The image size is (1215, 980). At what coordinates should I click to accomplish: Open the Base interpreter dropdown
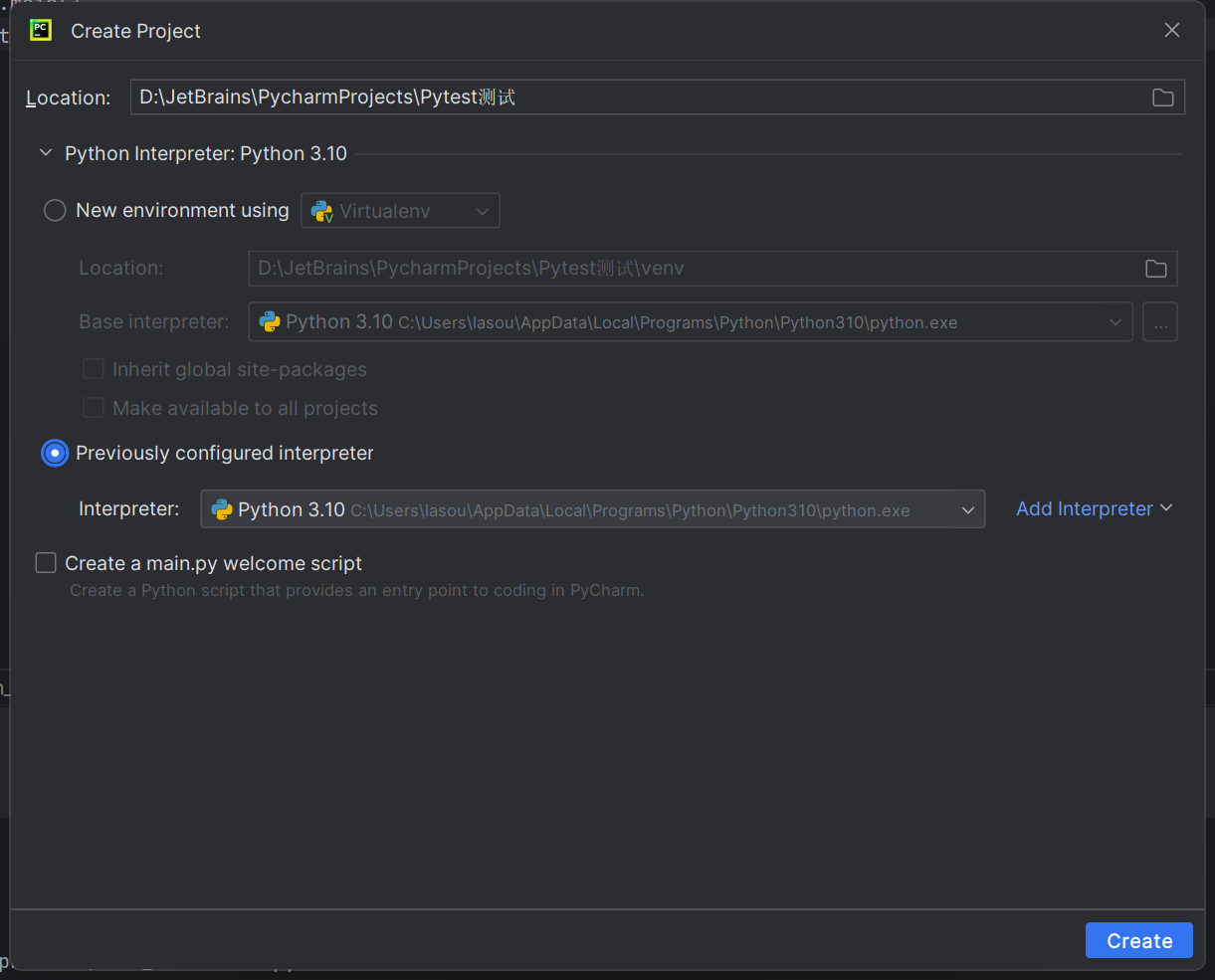[x=691, y=322]
